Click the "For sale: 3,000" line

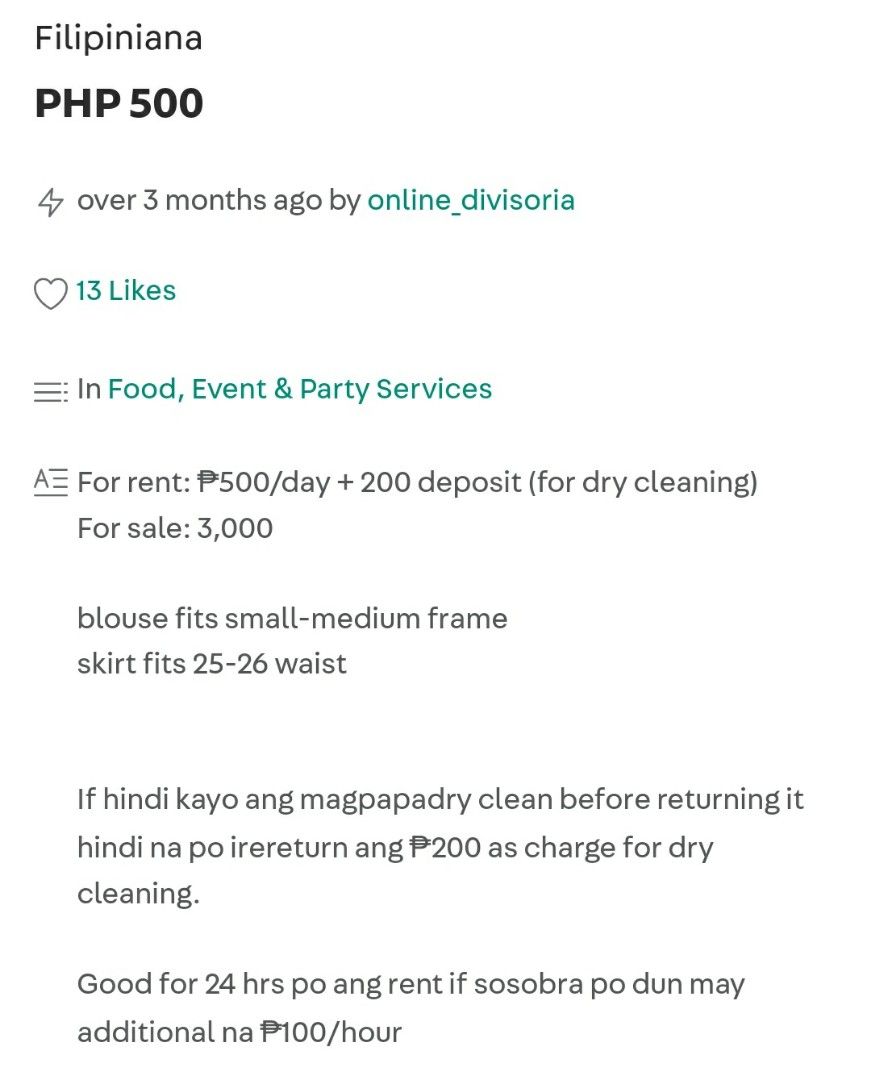pyautogui.click(x=175, y=527)
